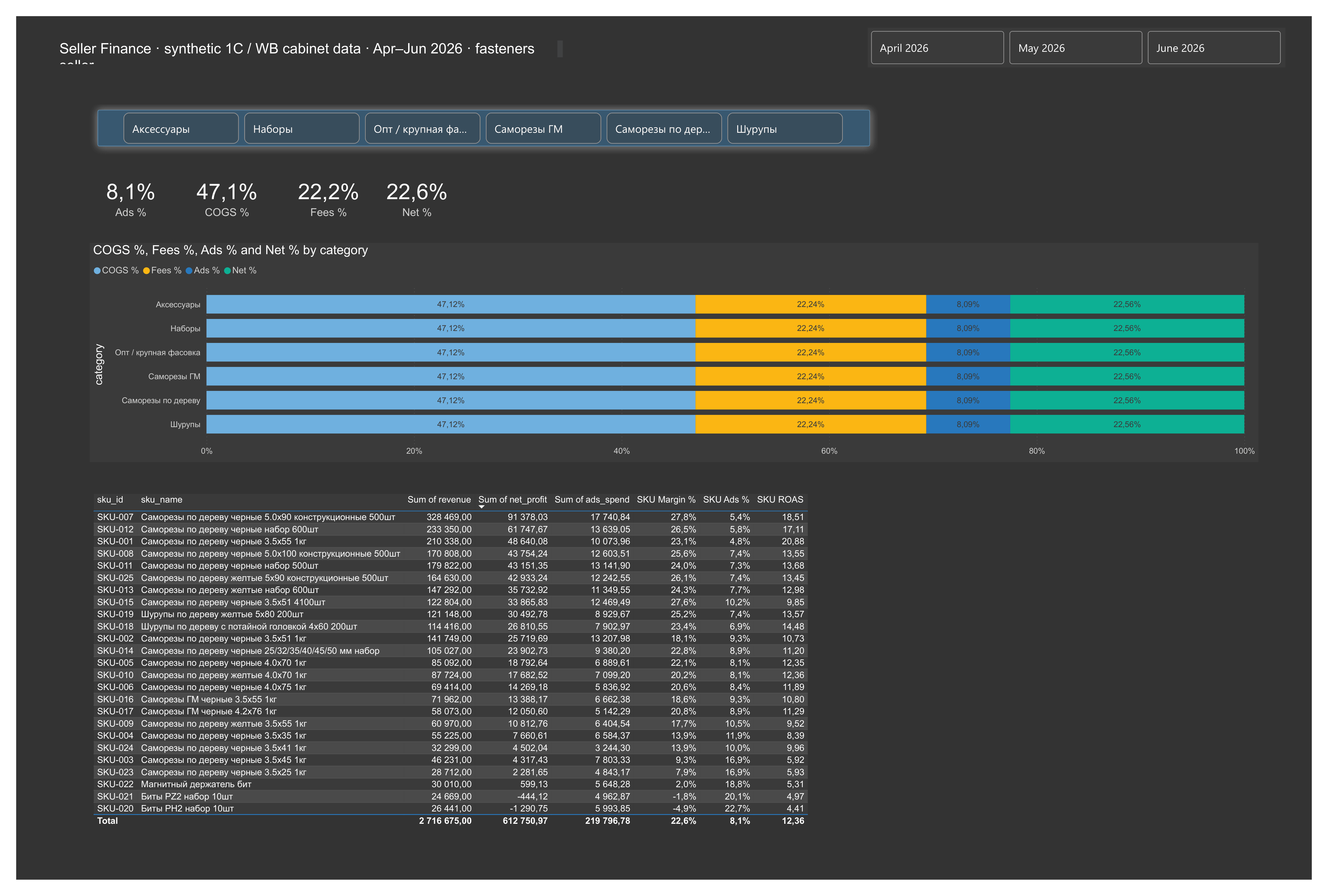This screenshot has width=1328, height=896.
Task: Select the COGS % segment for Аксессуары bar
Action: point(451,304)
